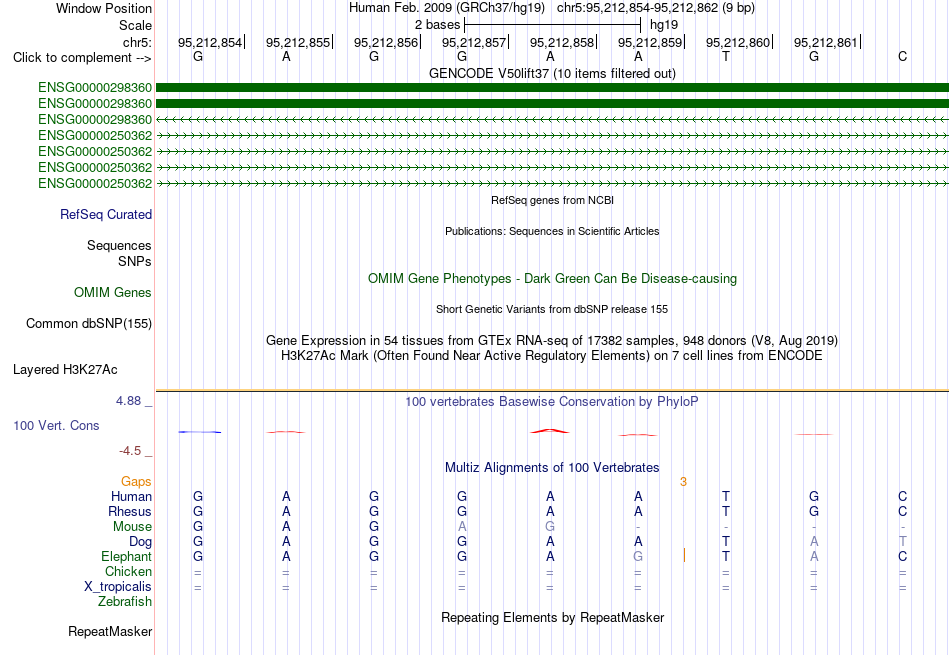This screenshot has width=950, height=655.
Task: Open 'Short Genetic Variants from dbSNP release 155' title
Action: [552, 309]
